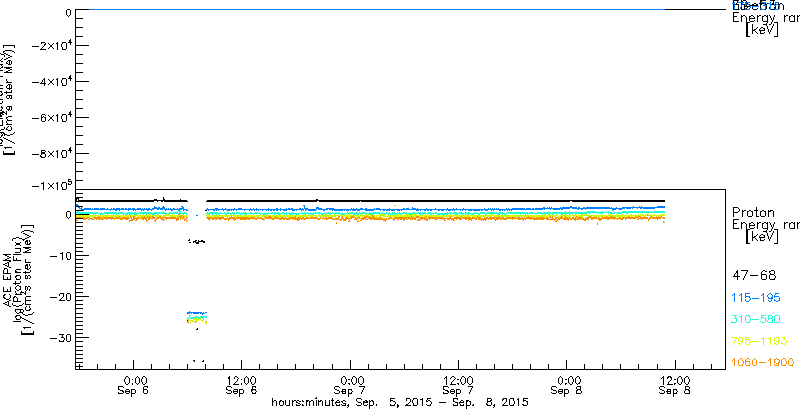Image resolution: width=800 pixels, height=410 pixels.
Task: Click the 12:00 Sep 8 time axis label
Action: click(x=676, y=386)
